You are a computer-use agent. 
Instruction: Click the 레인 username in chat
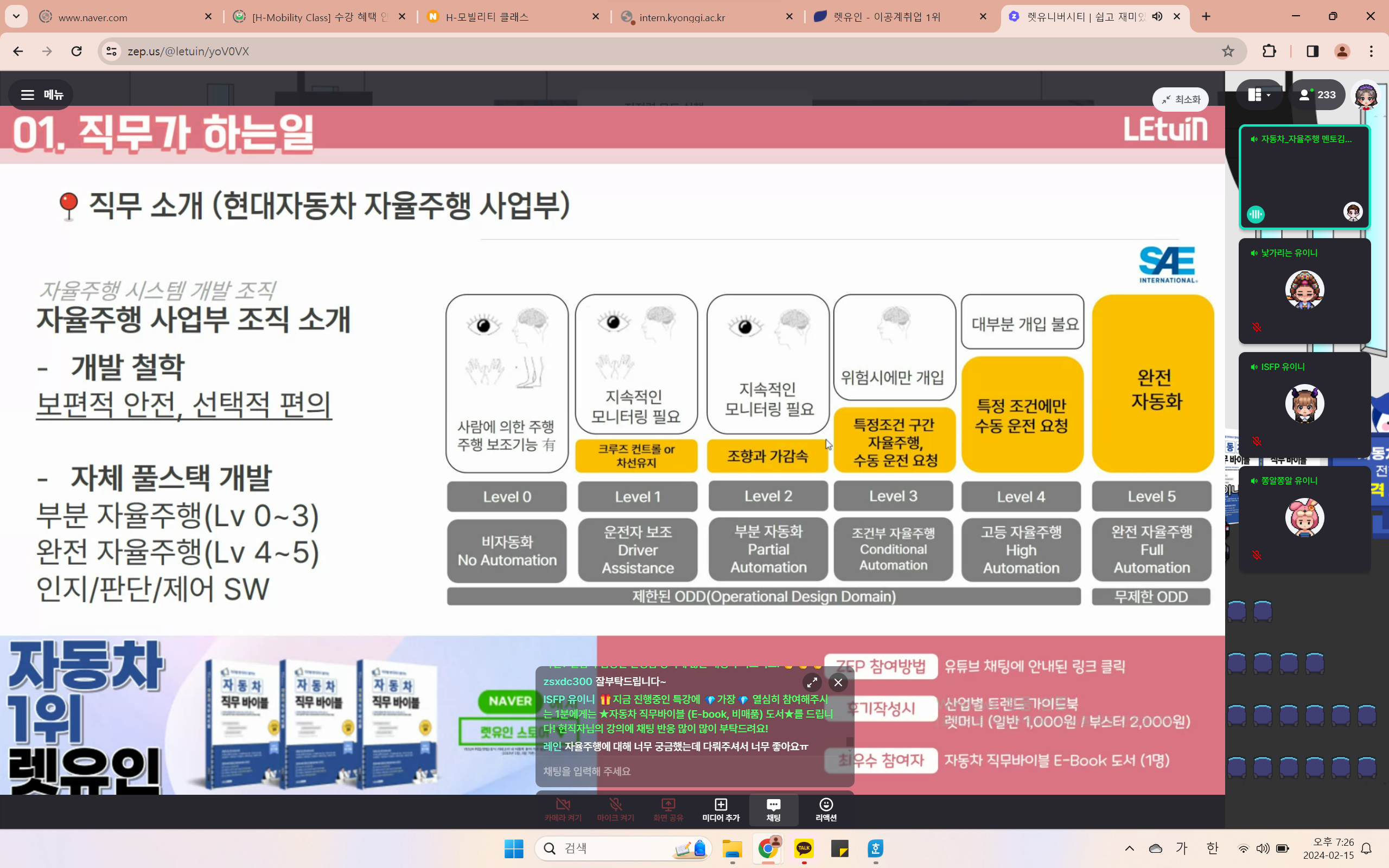pos(552,746)
